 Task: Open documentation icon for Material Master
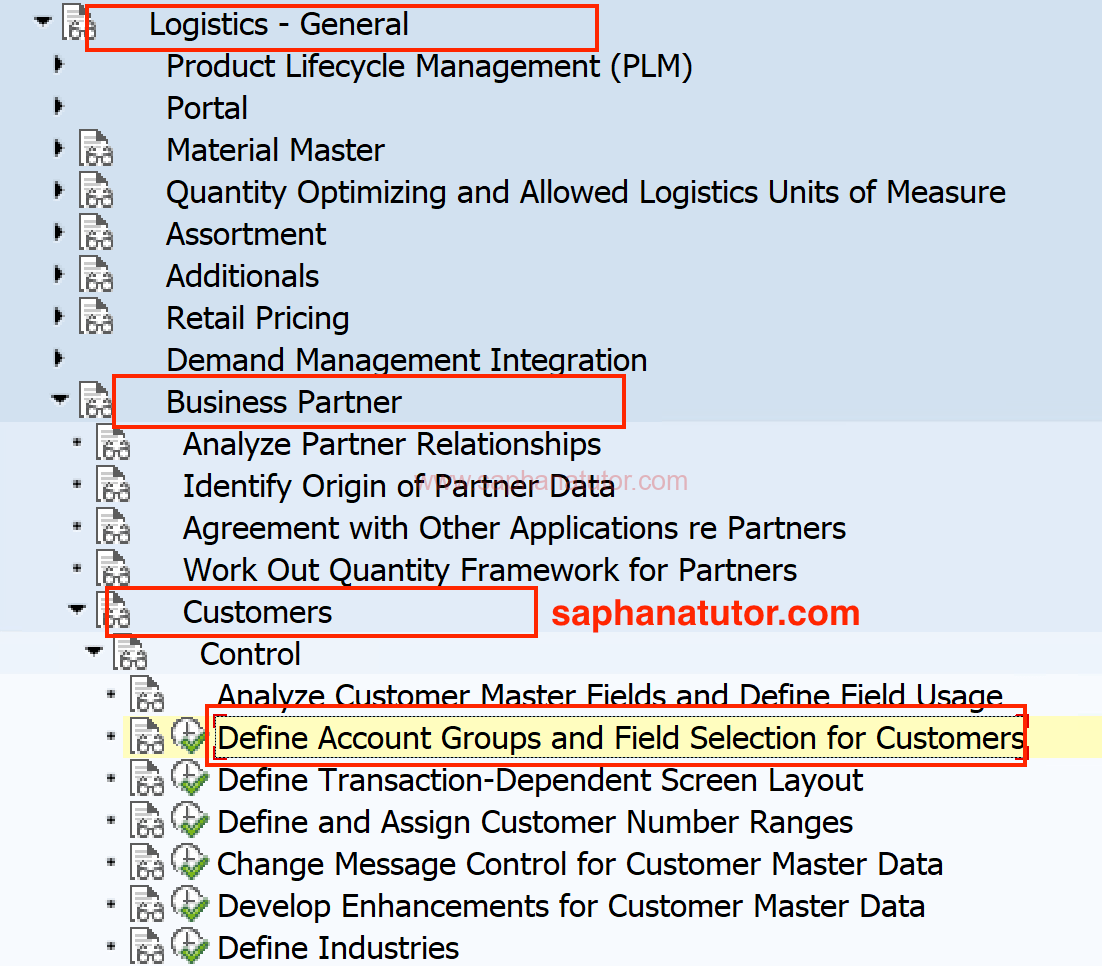tap(96, 148)
